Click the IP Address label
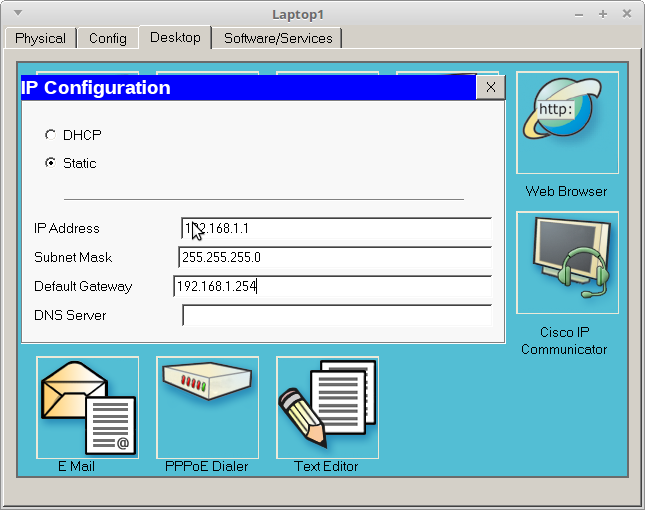The image size is (645, 510). tap(67, 228)
